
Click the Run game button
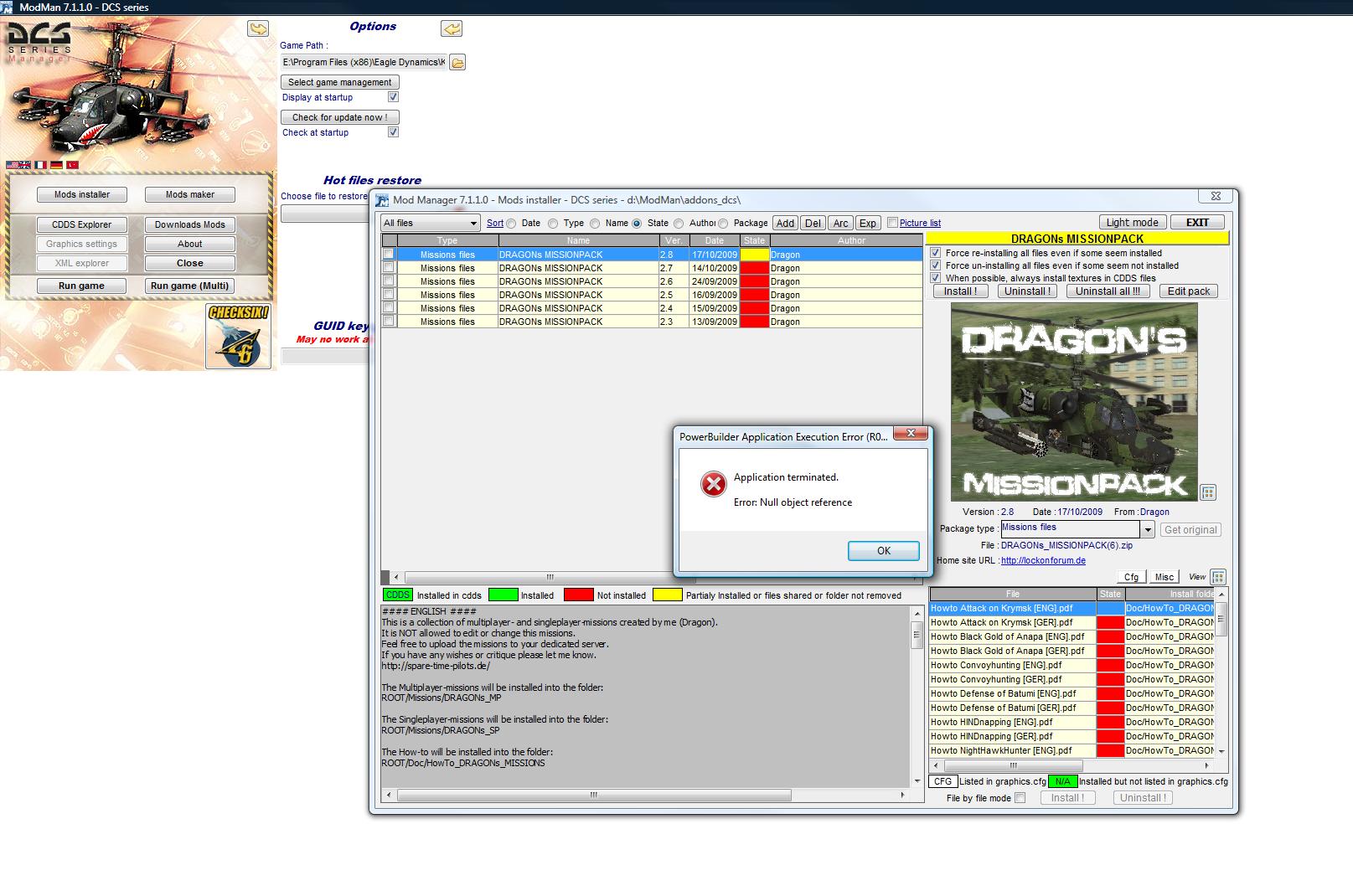pyautogui.click(x=82, y=286)
